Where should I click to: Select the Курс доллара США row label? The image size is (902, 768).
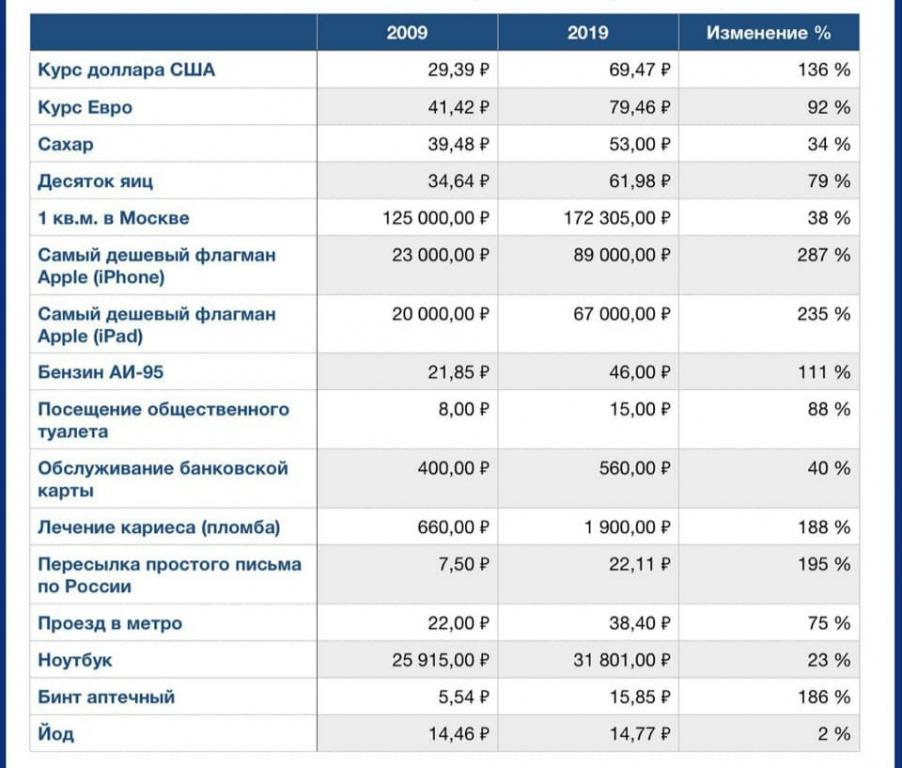click(x=126, y=70)
